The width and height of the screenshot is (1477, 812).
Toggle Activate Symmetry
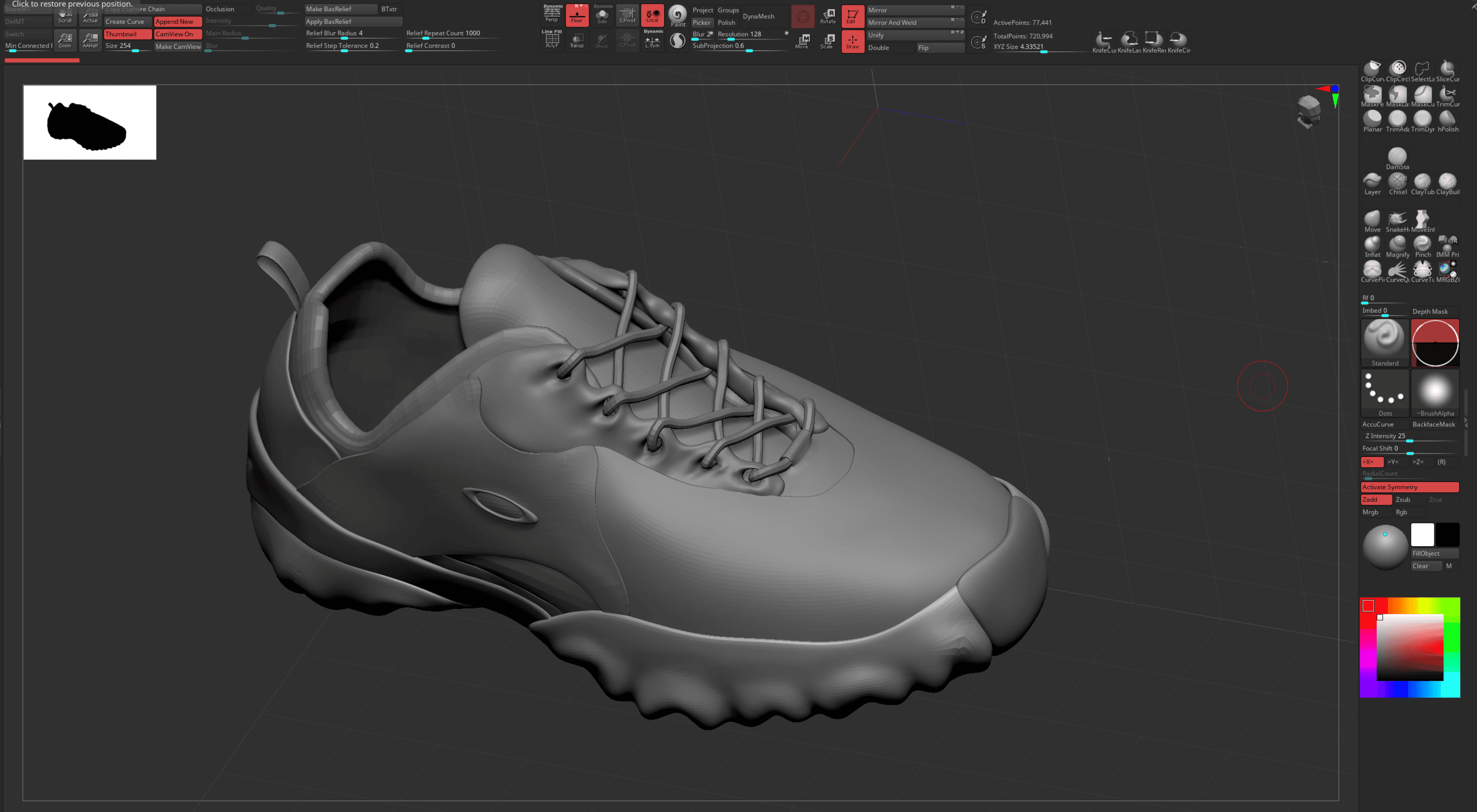(1410, 487)
